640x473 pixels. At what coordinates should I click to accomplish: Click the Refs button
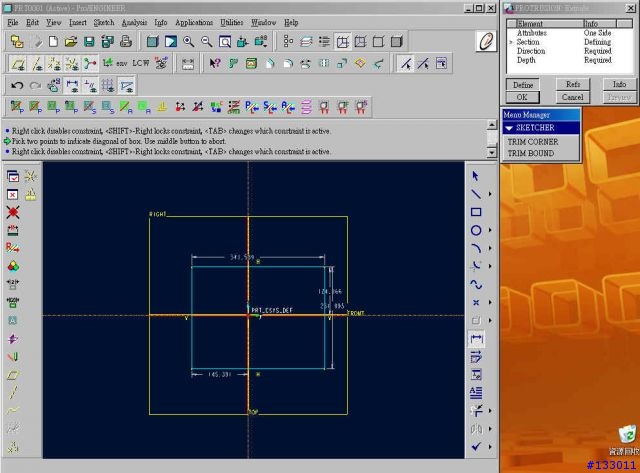pyautogui.click(x=573, y=84)
